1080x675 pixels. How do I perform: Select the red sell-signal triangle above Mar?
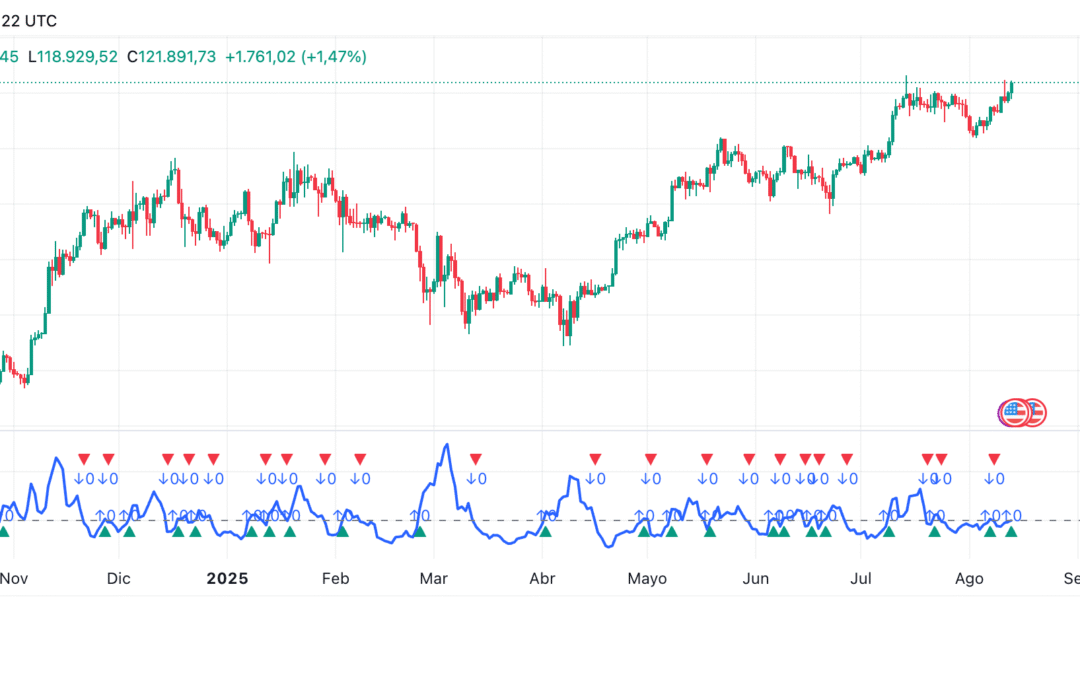click(x=475, y=457)
